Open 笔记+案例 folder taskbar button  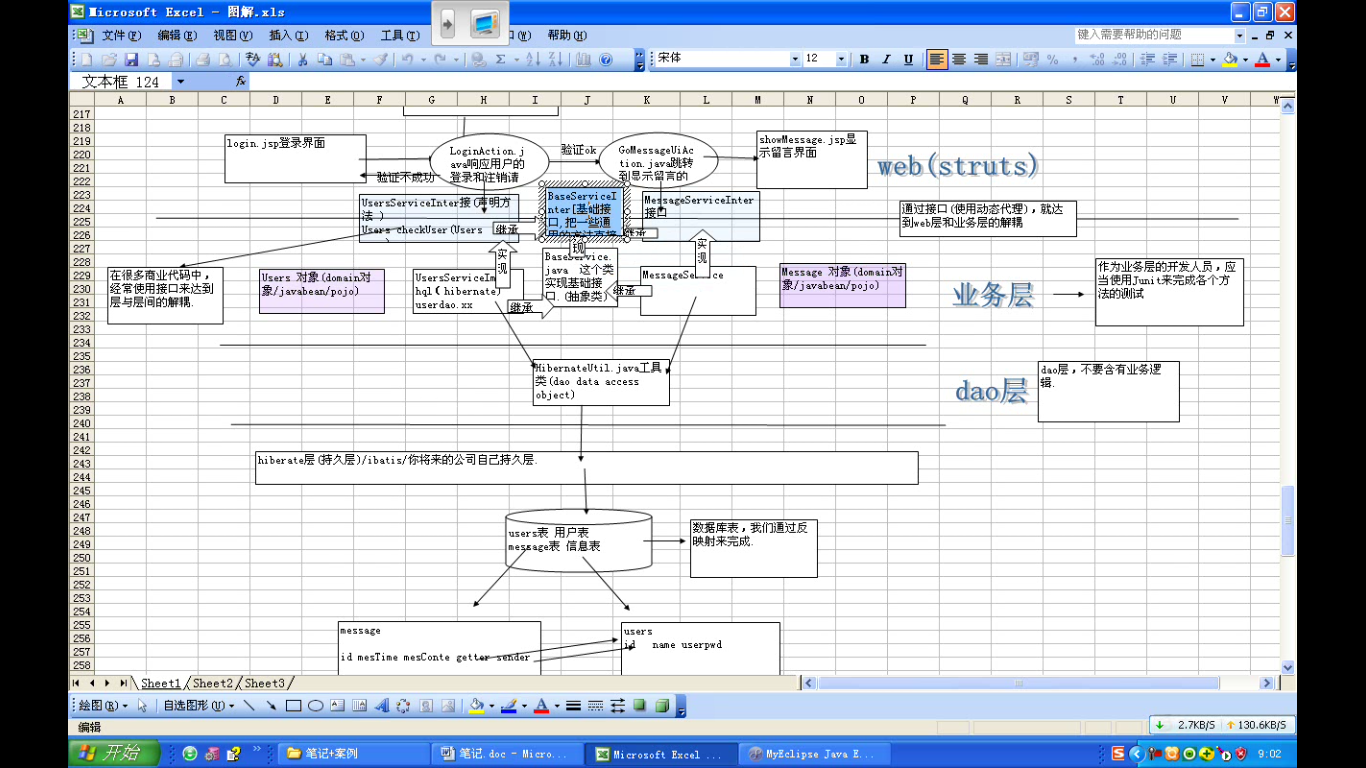tap(353, 754)
